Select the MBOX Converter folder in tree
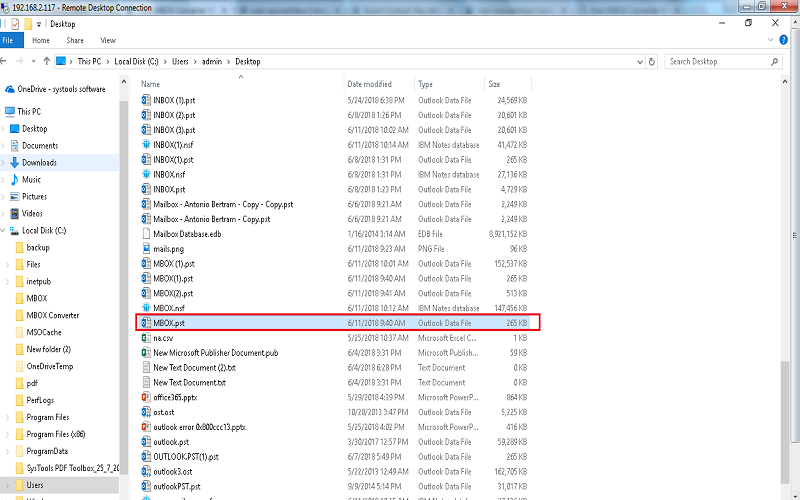The width and height of the screenshot is (800, 500). tap(53, 315)
